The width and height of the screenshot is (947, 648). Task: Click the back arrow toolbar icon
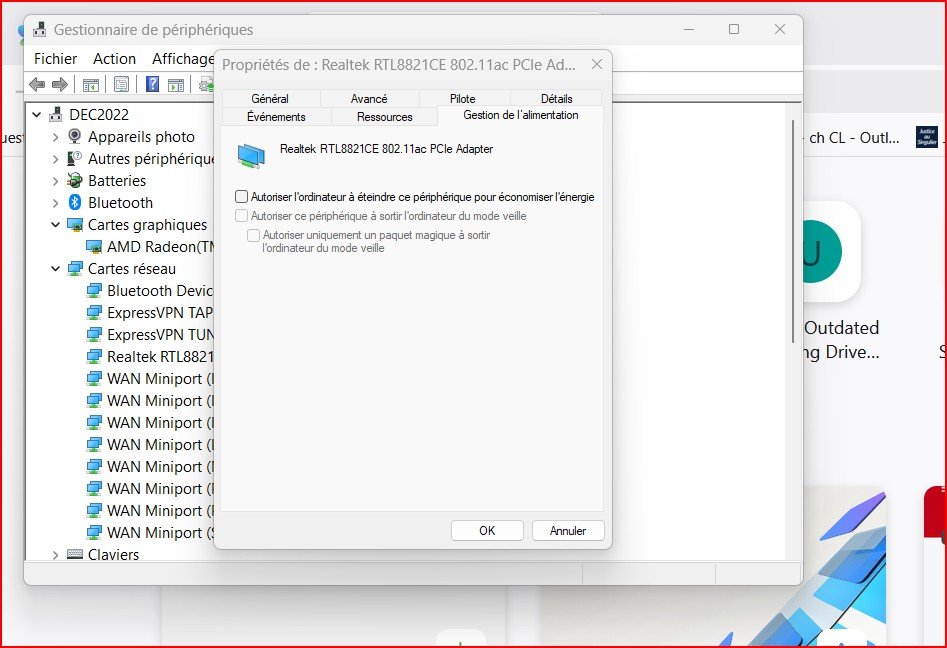tap(37, 84)
